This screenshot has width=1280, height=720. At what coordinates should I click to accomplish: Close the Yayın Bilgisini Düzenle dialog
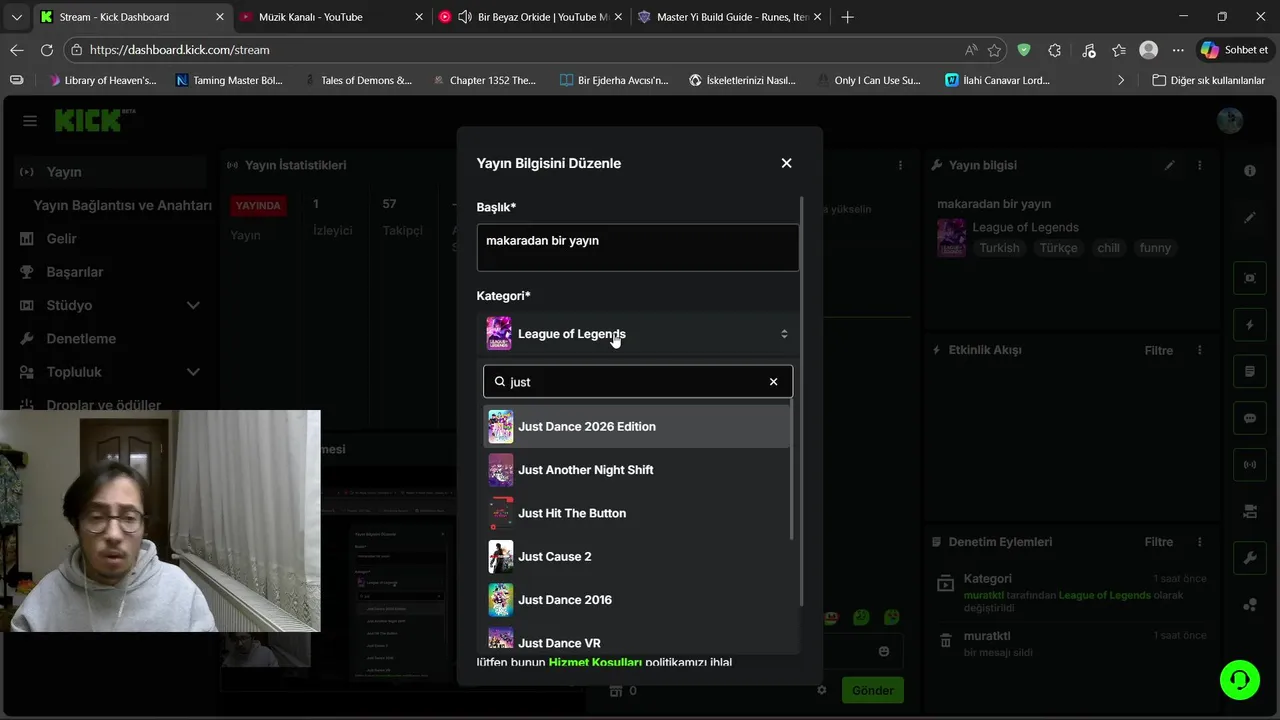pos(786,163)
